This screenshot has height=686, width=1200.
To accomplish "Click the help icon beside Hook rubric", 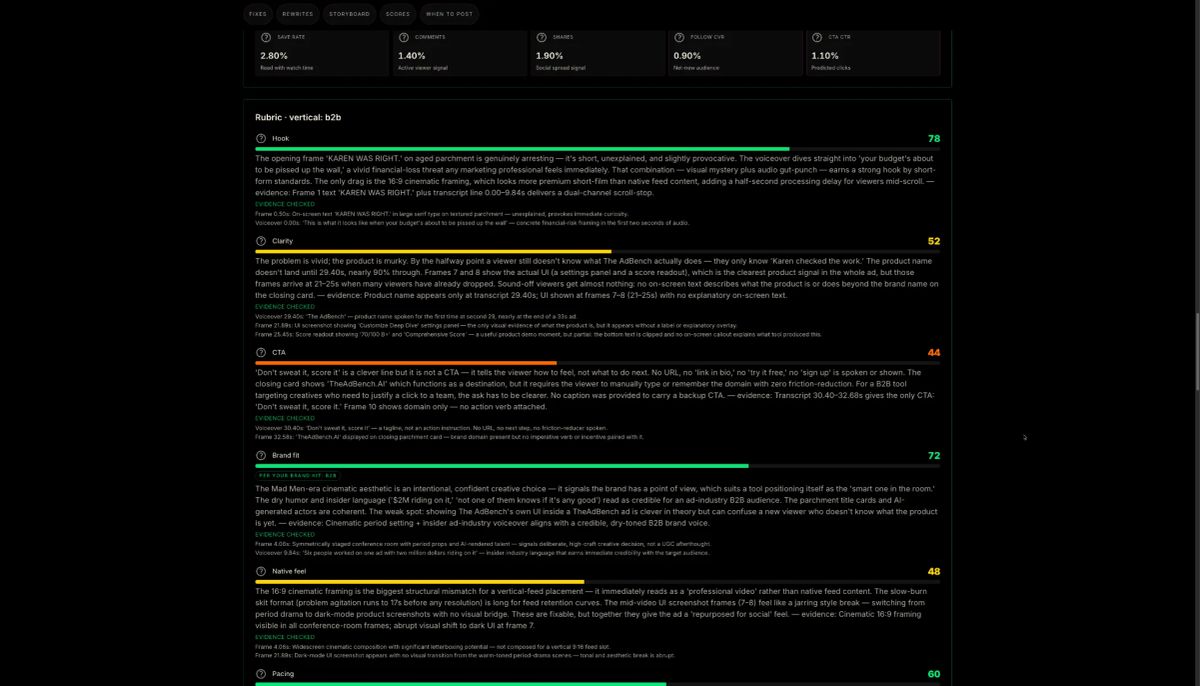I will 261,139.
